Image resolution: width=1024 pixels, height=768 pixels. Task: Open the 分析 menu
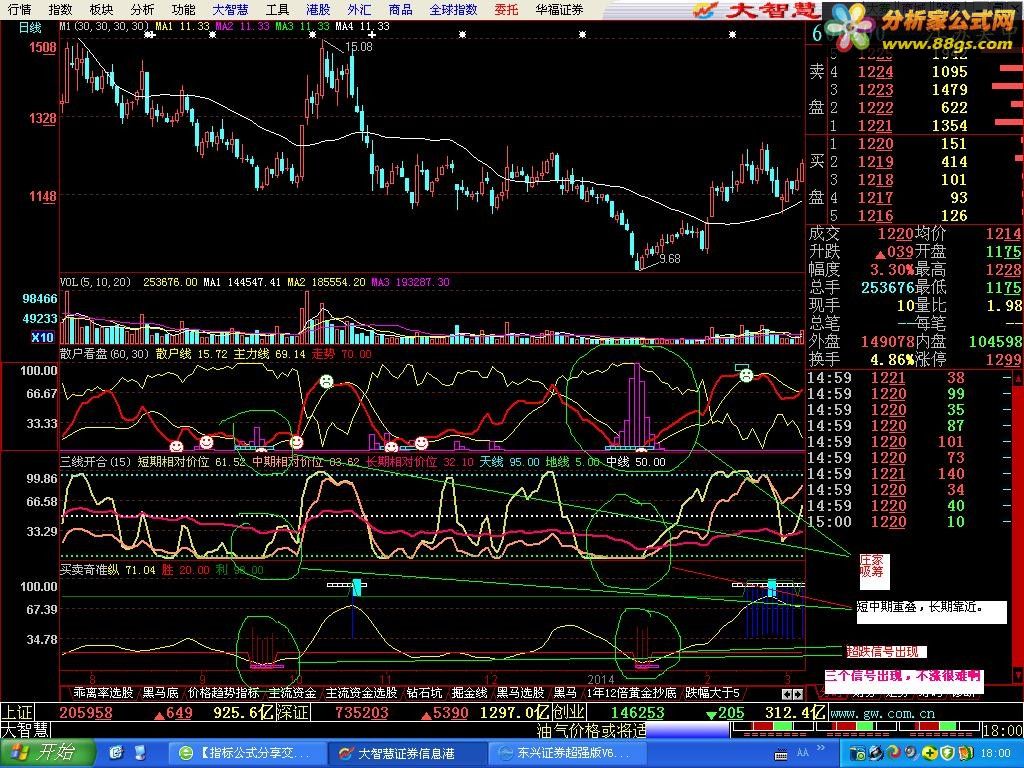[142, 9]
